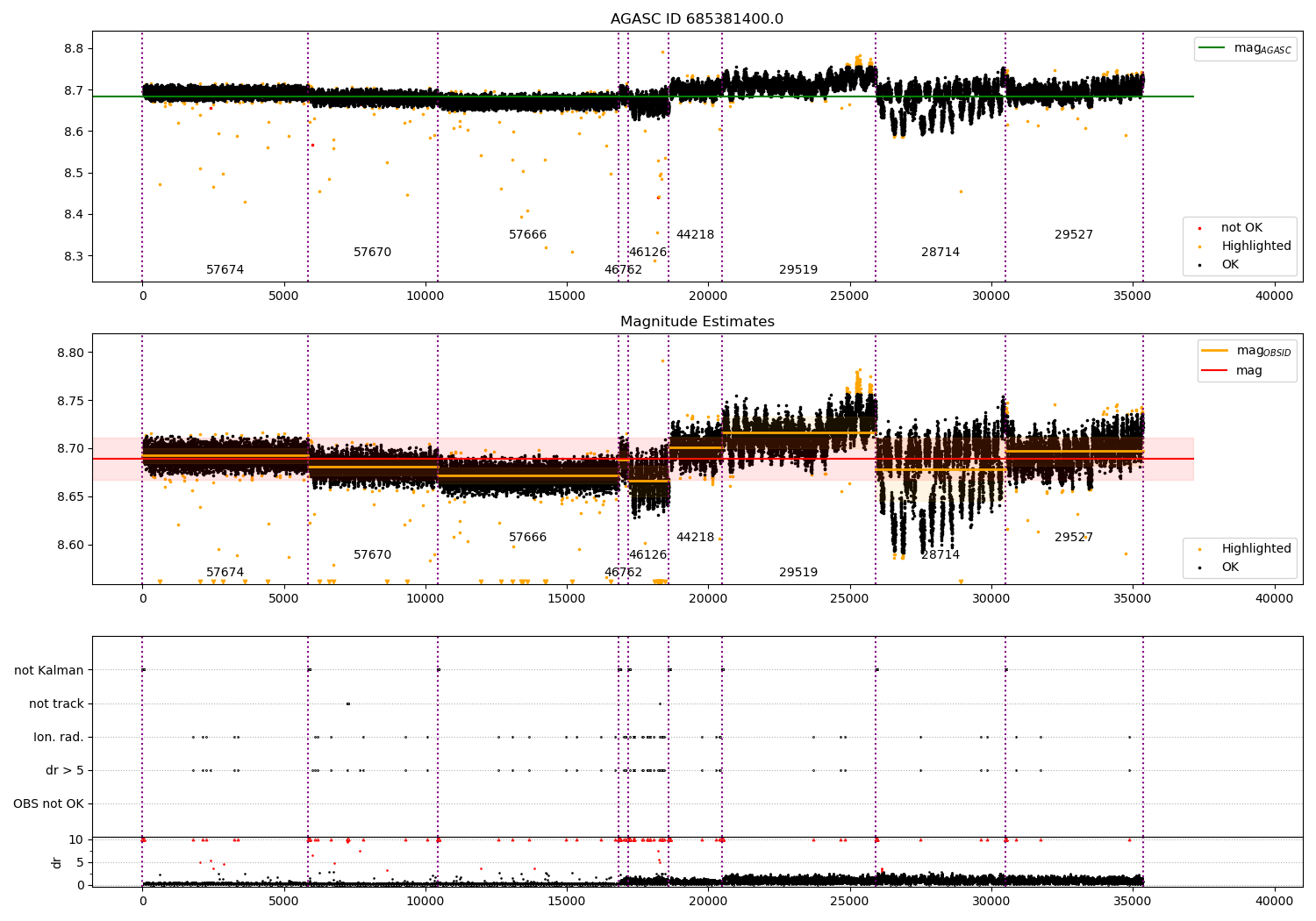Select the 'OBS not OK' axis label
1316x921 pixels.
click(48, 803)
